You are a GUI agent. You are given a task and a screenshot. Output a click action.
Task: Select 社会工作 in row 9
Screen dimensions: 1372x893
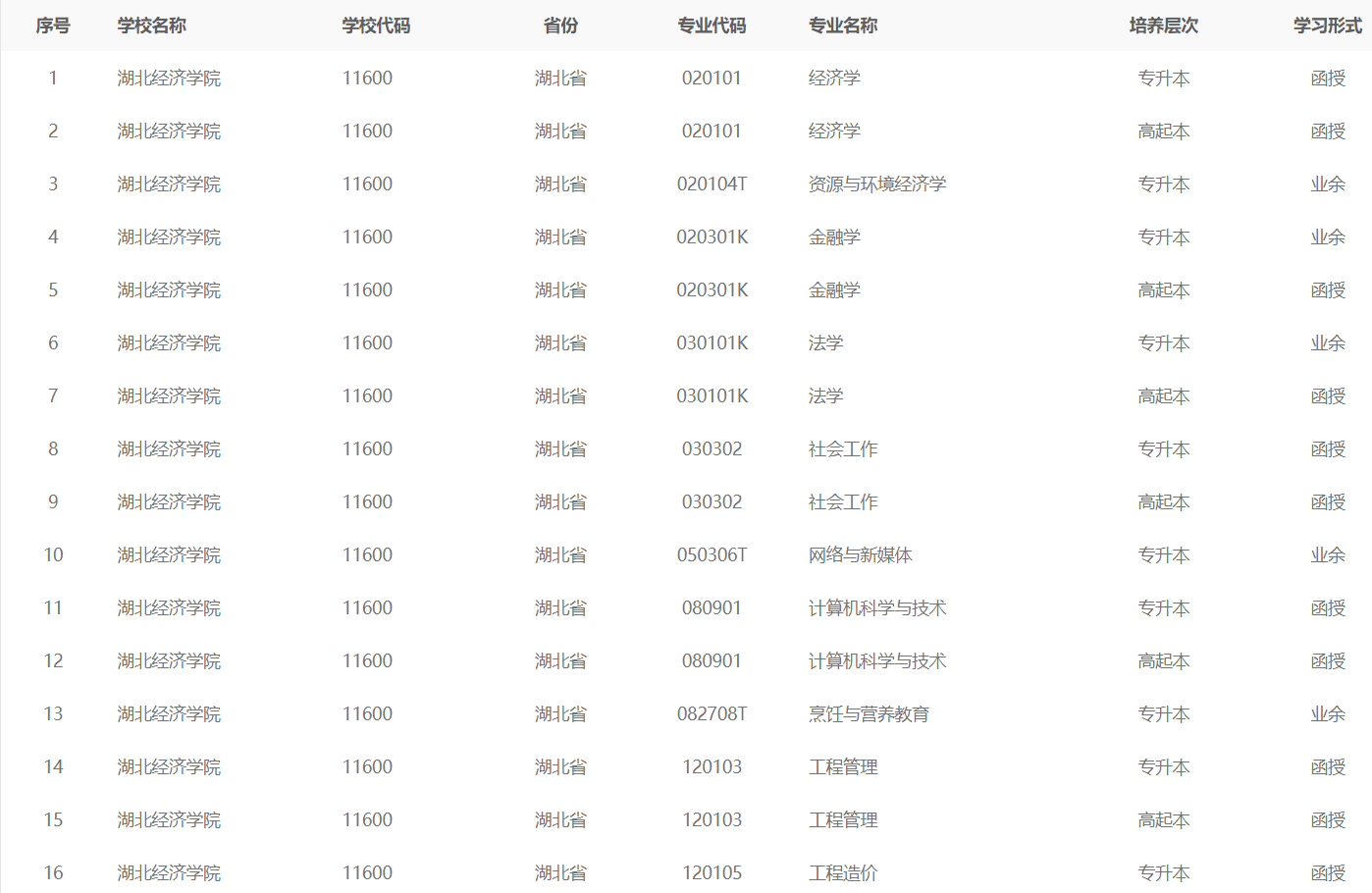coord(843,502)
